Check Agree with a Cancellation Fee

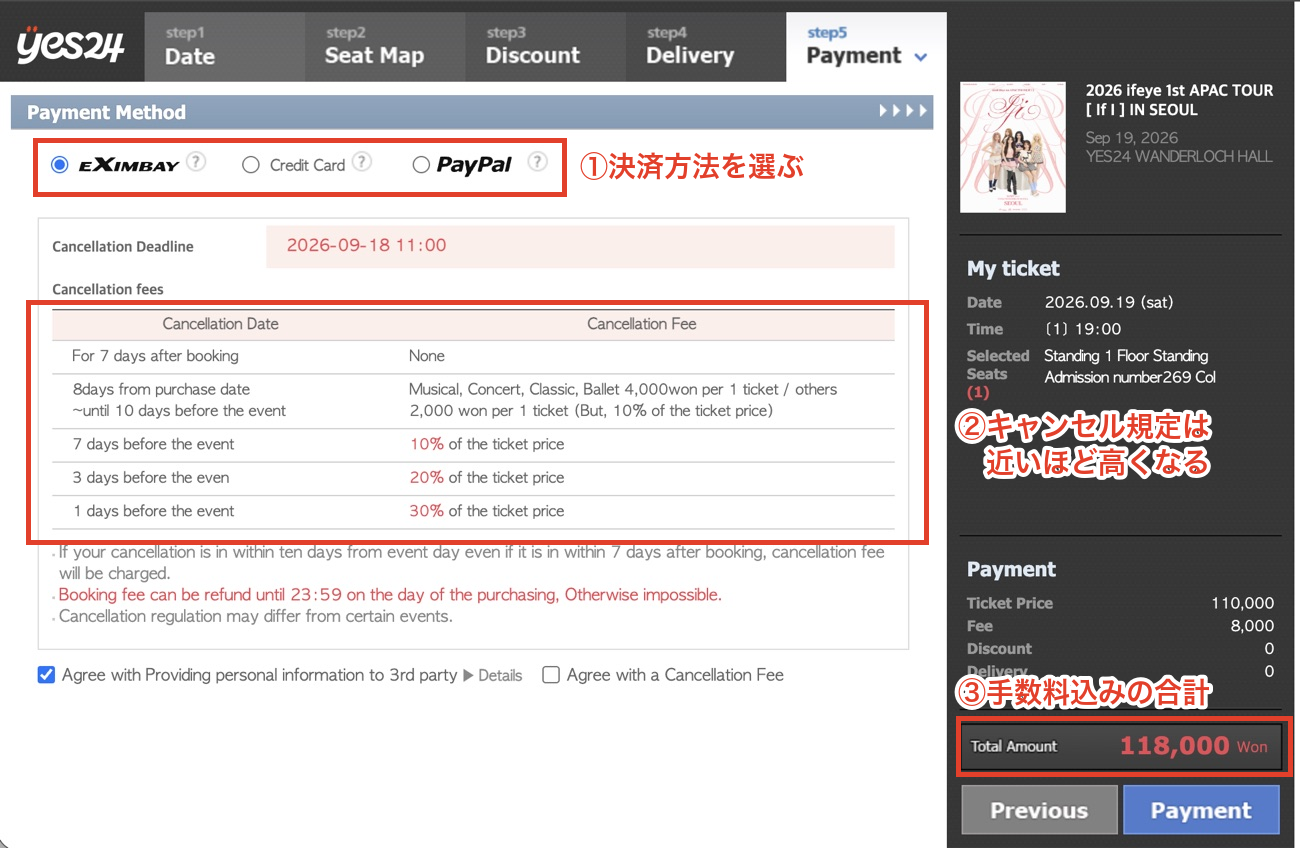(x=551, y=675)
